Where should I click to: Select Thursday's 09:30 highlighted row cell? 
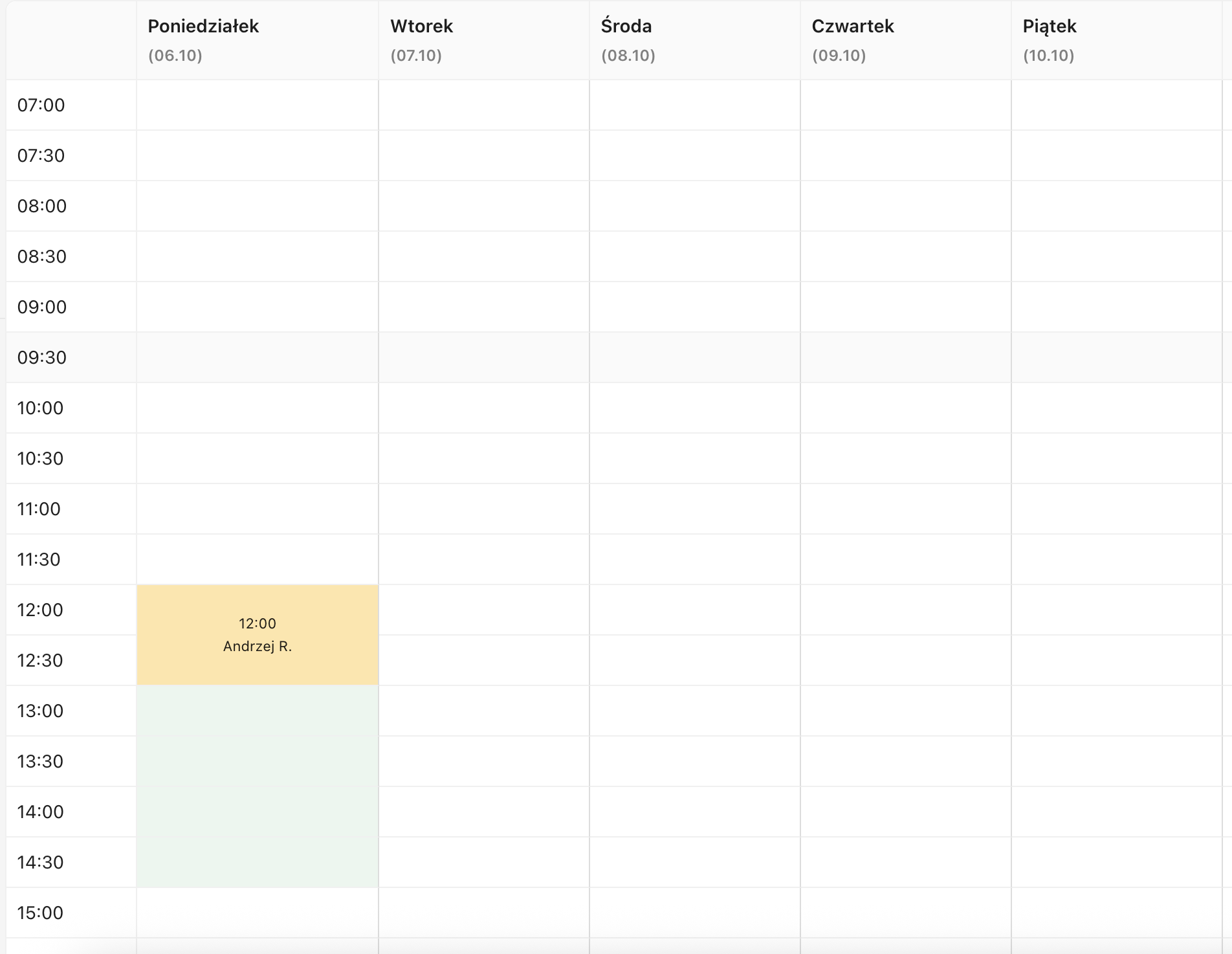pyautogui.click(x=906, y=357)
